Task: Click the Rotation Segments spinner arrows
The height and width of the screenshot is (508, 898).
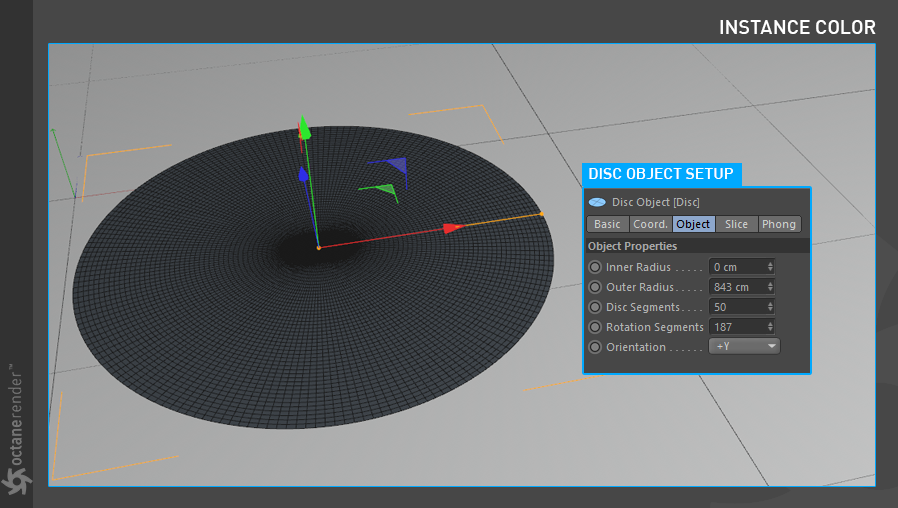Action: [770, 327]
